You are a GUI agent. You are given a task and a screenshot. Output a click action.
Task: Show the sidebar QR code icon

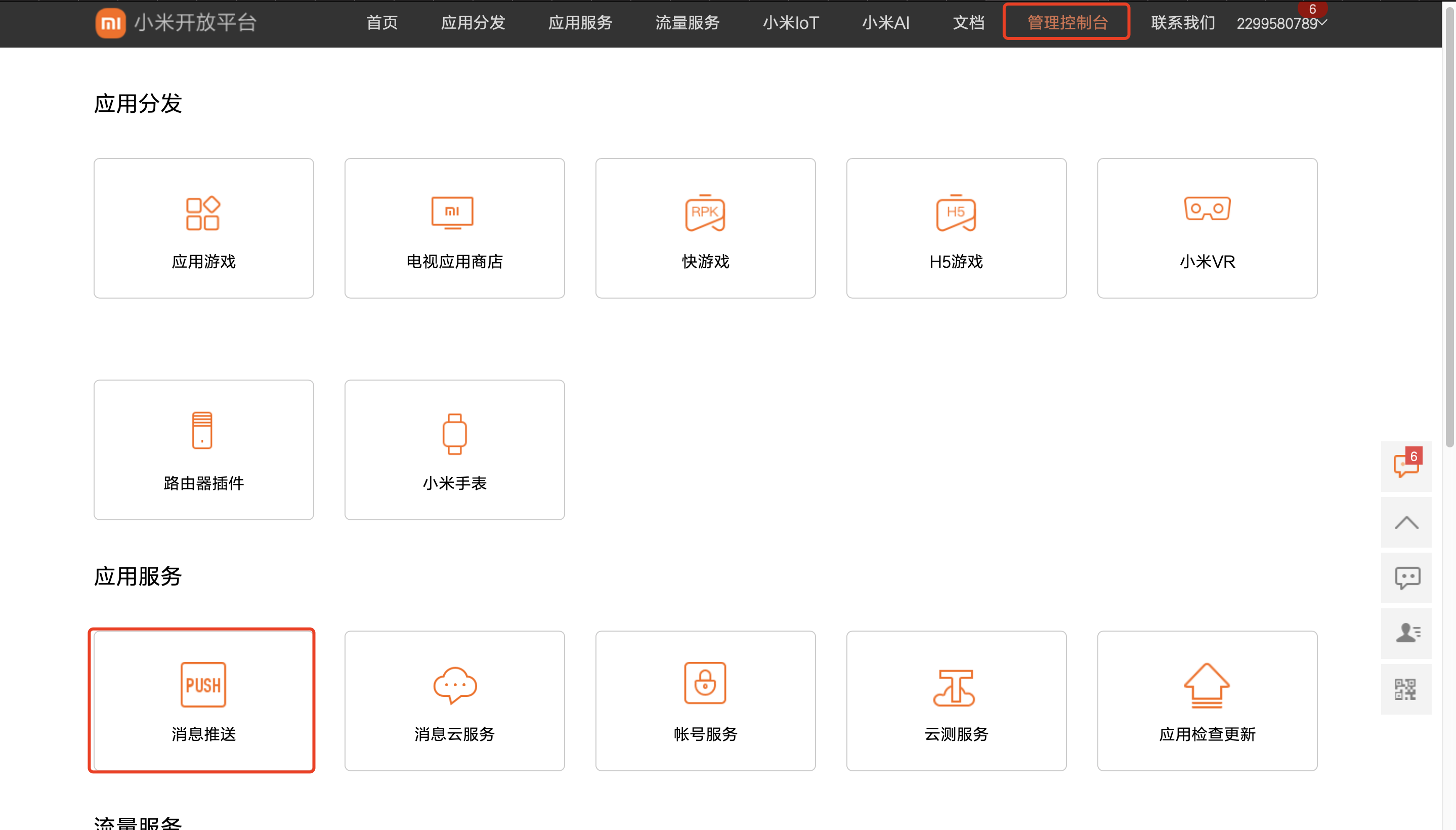point(1406,689)
